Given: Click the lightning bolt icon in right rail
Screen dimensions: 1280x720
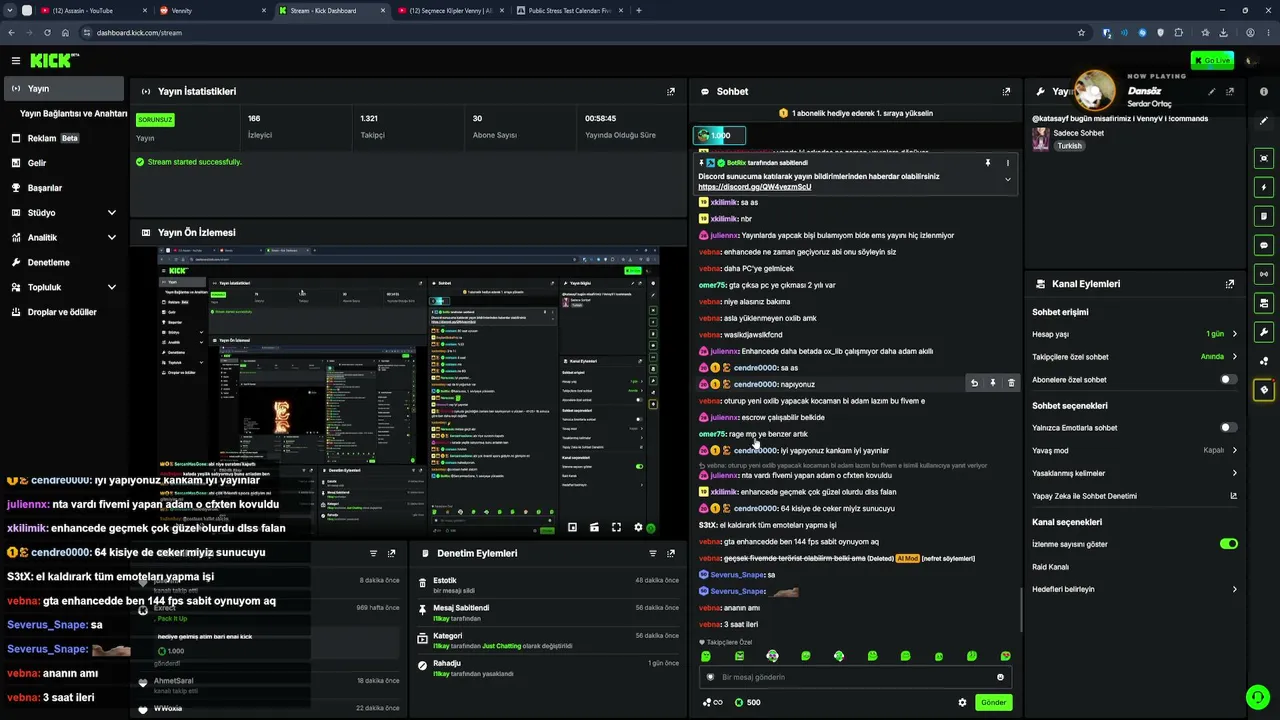Looking at the screenshot, I should click(x=1264, y=187).
